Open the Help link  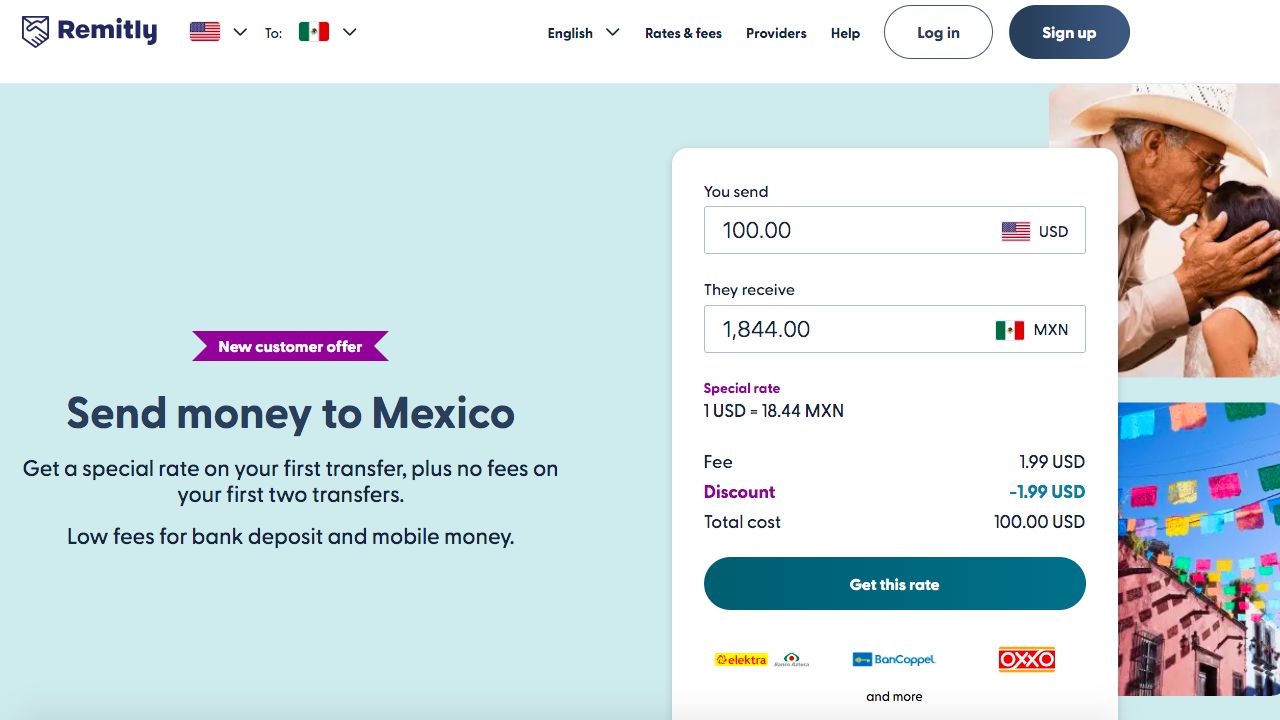[845, 33]
